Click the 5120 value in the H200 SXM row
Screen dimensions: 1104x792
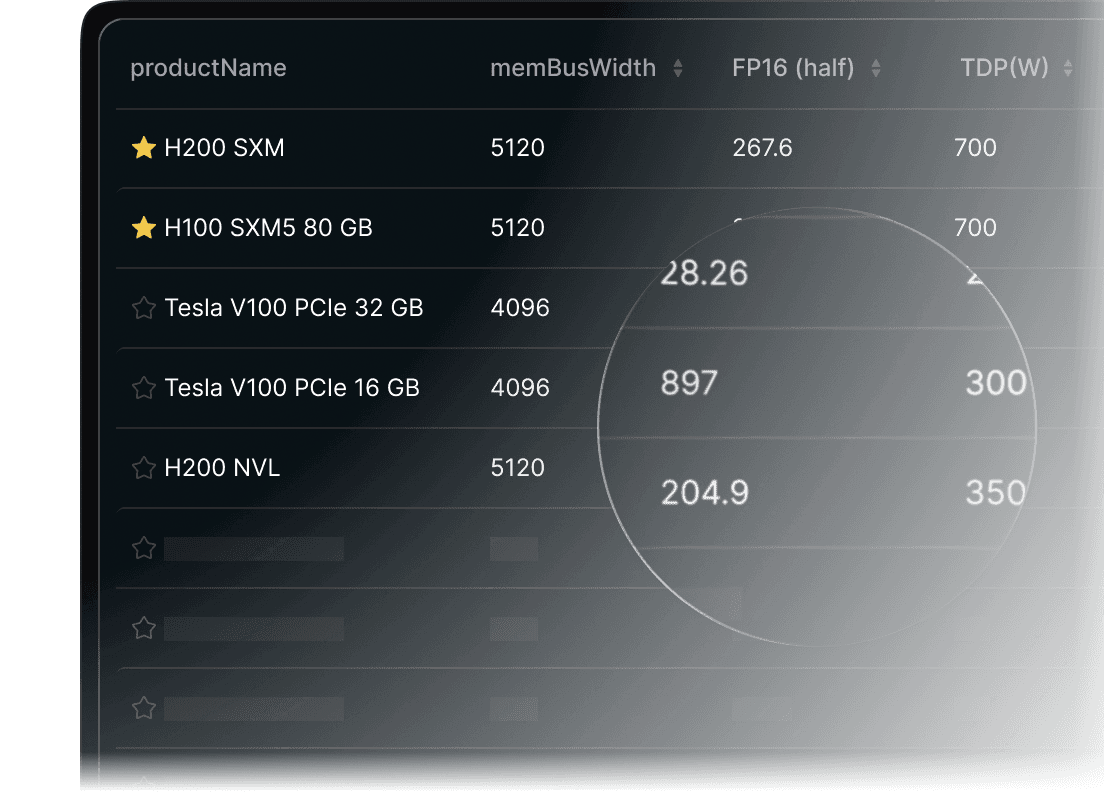[x=517, y=147]
